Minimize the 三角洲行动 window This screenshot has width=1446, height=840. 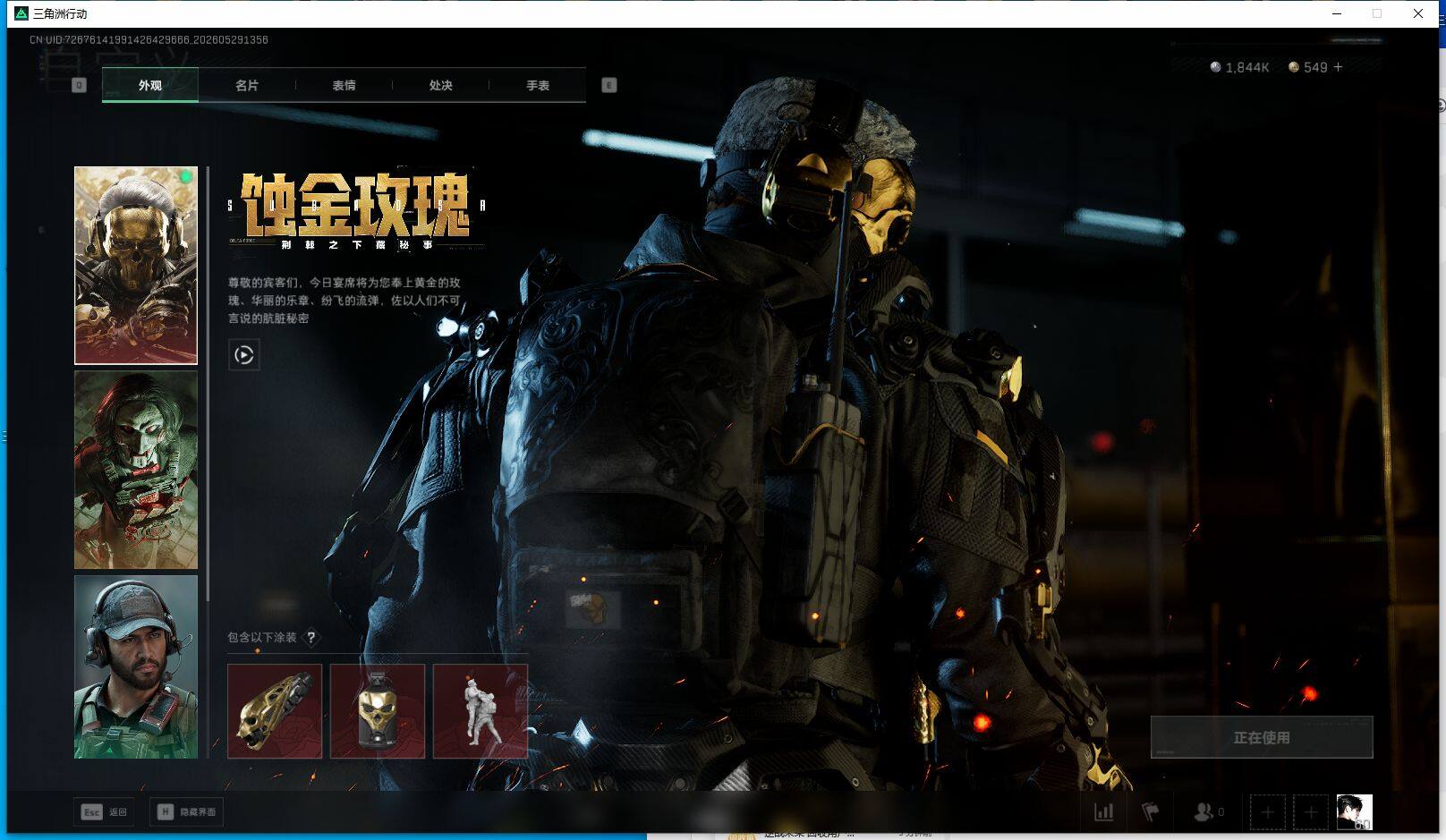point(1337,13)
